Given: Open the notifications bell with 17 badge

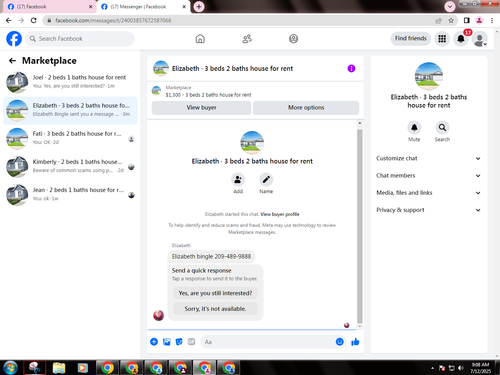Looking at the screenshot, I should (x=461, y=39).
